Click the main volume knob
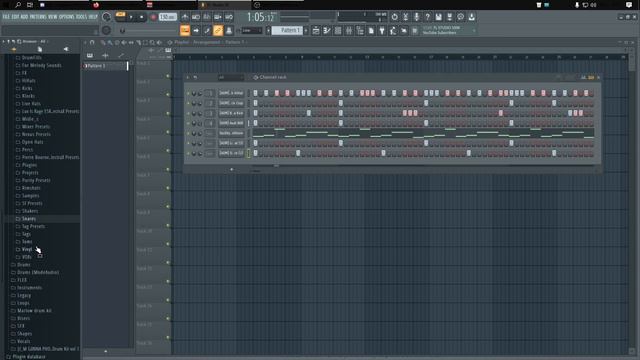The image size is (640, 360). coord(106,17)
